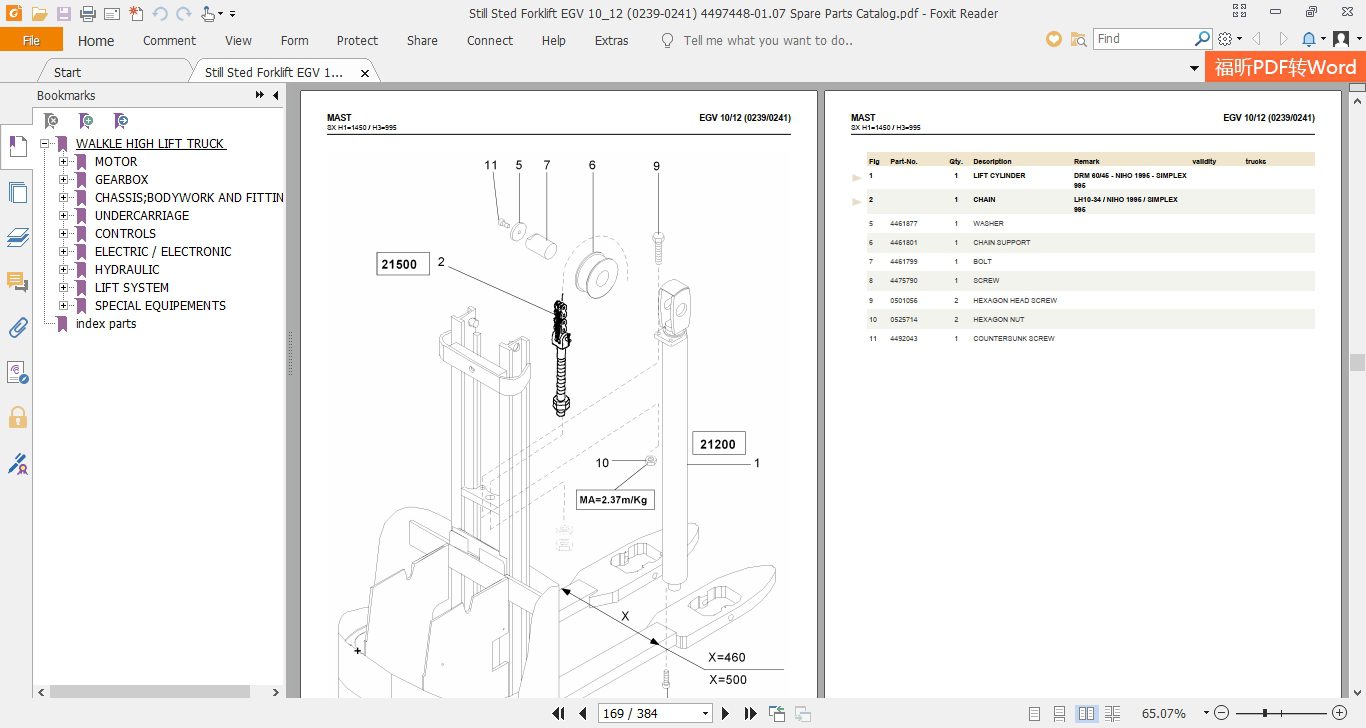Viewport: 1366px width, 728px height.
Task: Click the go to previous view icon in the status bar
Action: tap(777, 713)
